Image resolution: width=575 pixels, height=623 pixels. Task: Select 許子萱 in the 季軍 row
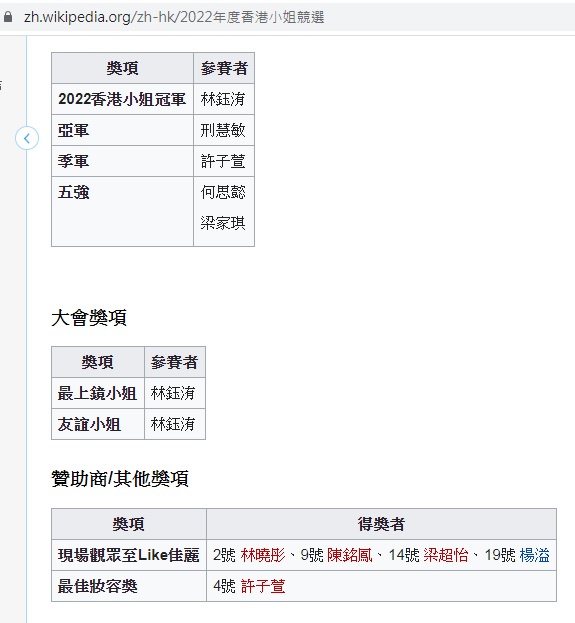(x=223, y=161)
